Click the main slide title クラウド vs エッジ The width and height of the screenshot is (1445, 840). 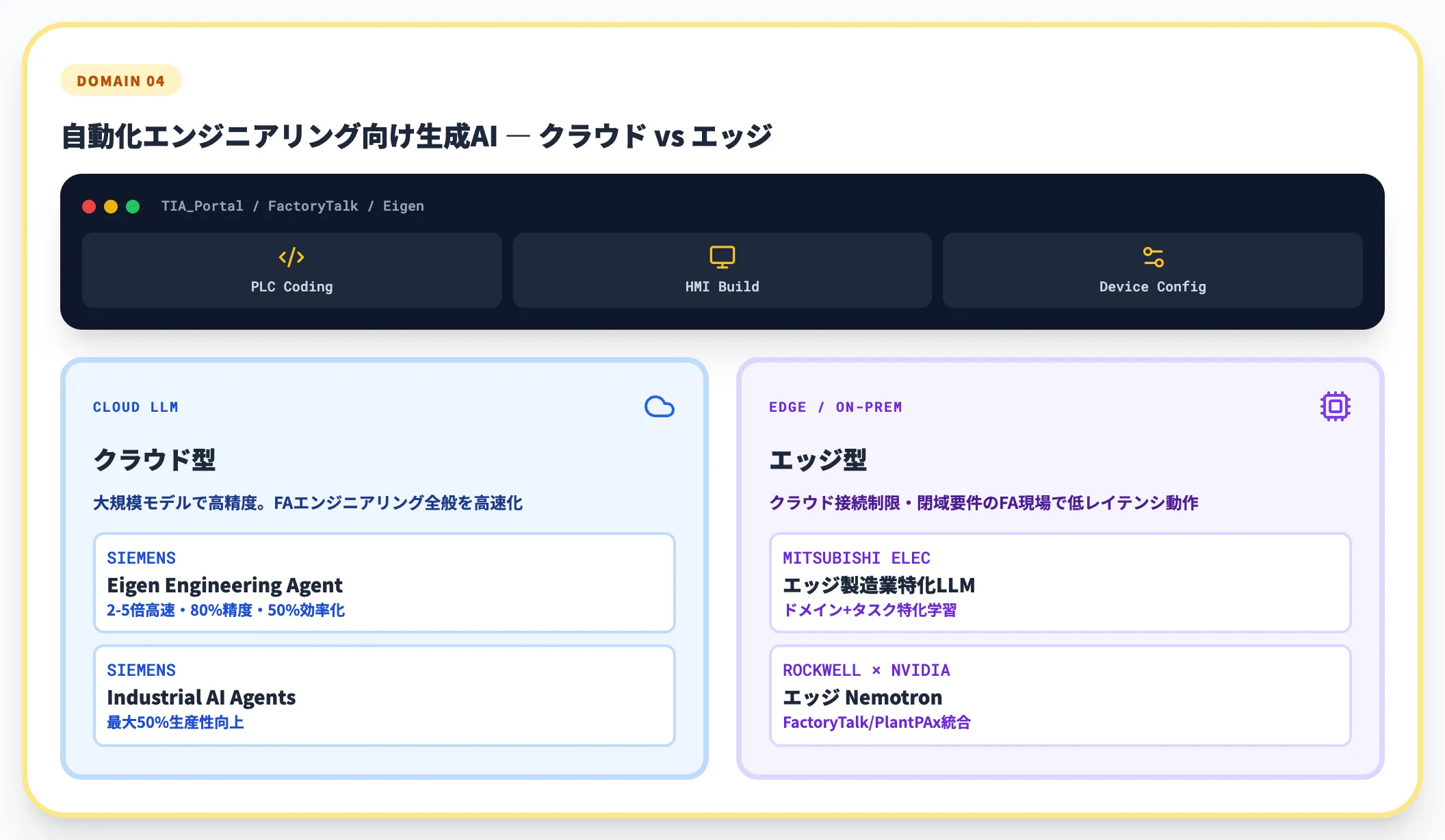tap(417, 136)
